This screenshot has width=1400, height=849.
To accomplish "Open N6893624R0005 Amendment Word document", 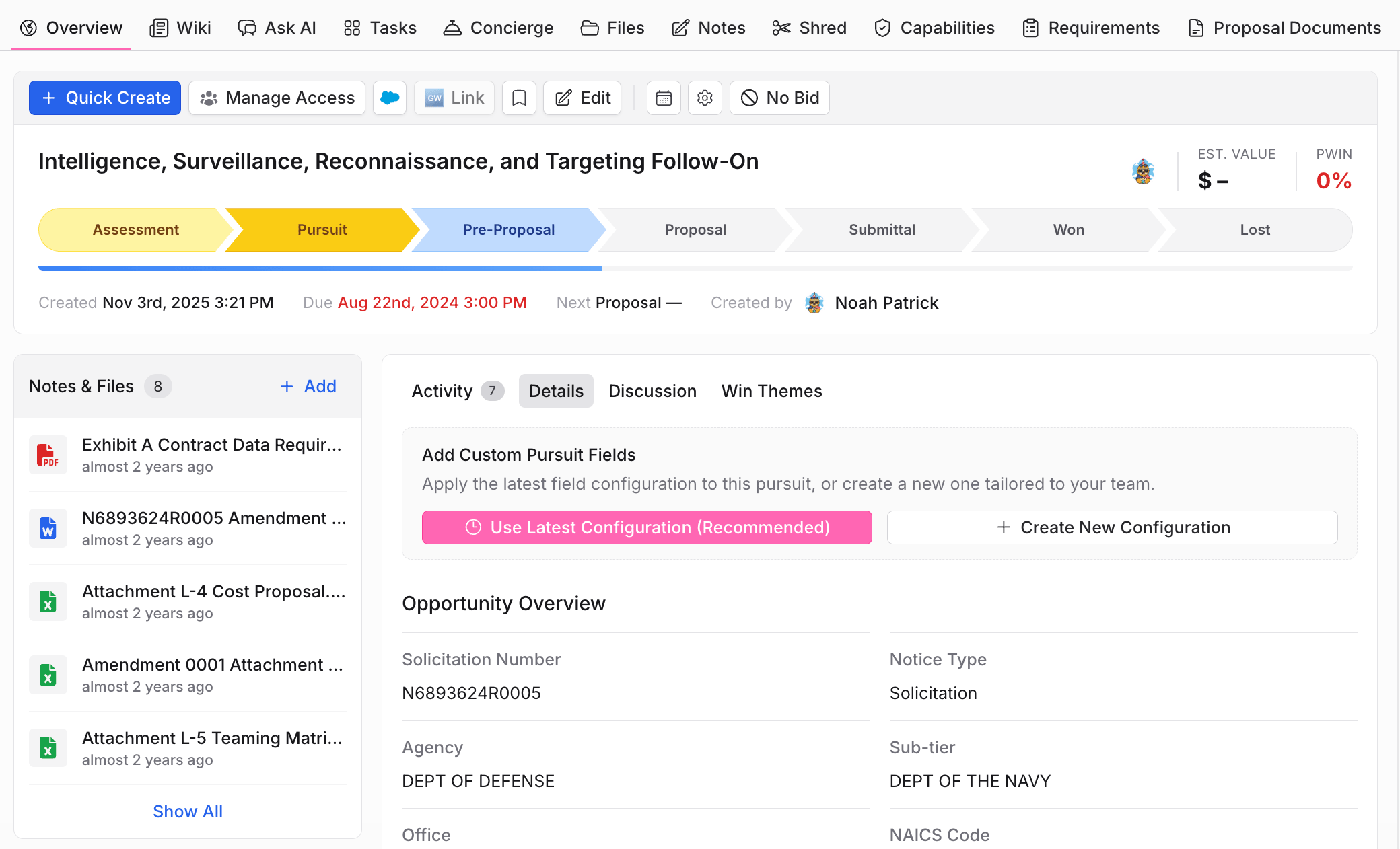I will point(214,518).
